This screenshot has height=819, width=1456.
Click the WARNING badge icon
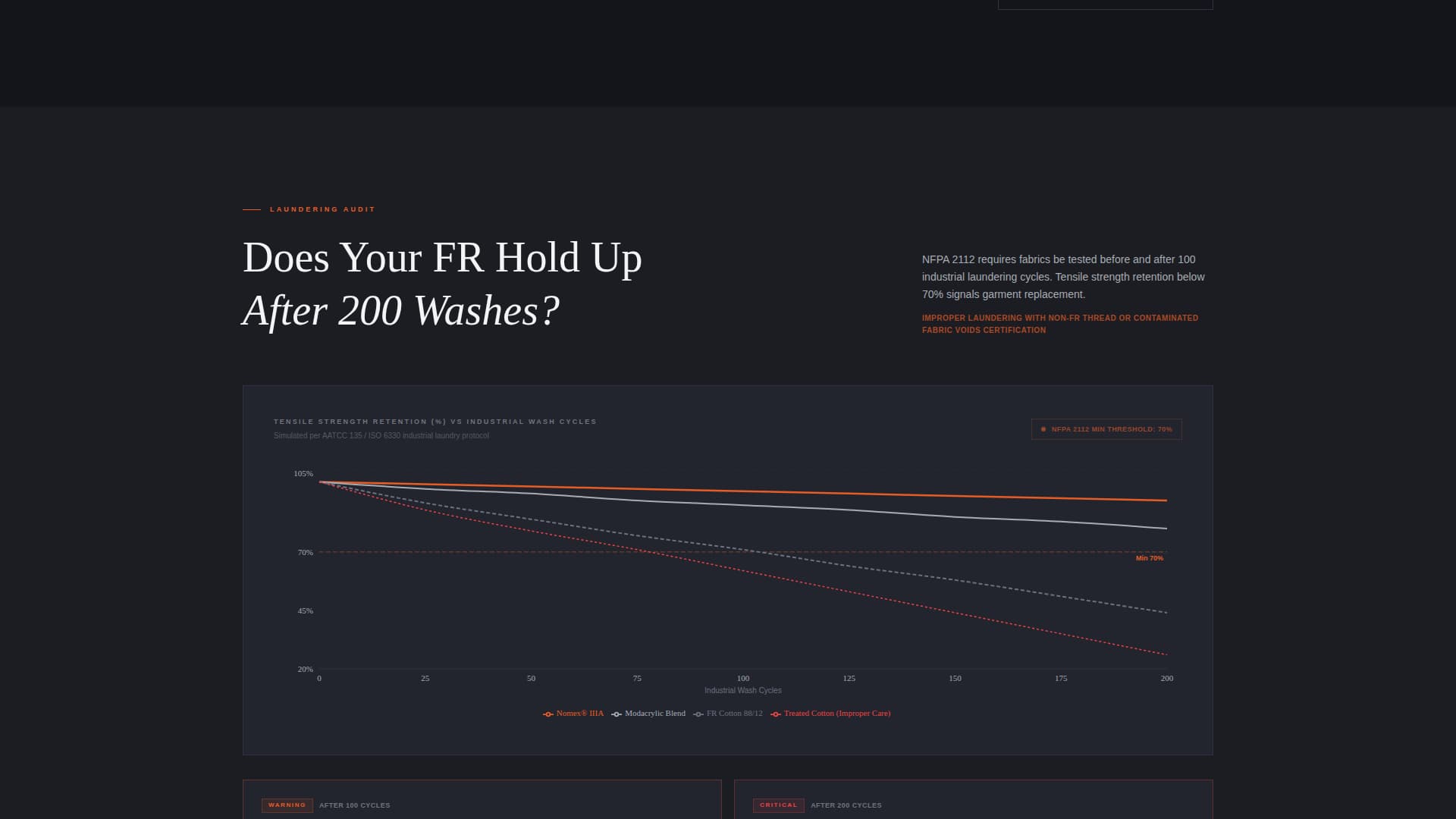pyautogui.click(x=287, y=805)
